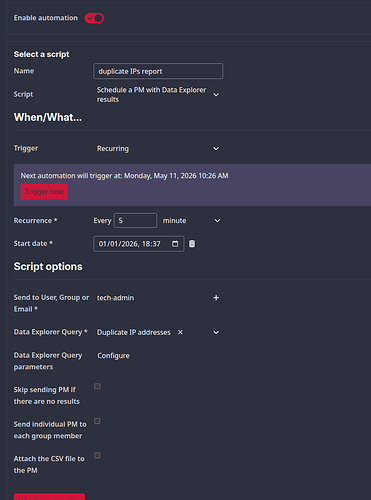This screenshot has height=500, width=371.
Task: Click the next automation trigger time notice
Action: [x=125, y=176]
